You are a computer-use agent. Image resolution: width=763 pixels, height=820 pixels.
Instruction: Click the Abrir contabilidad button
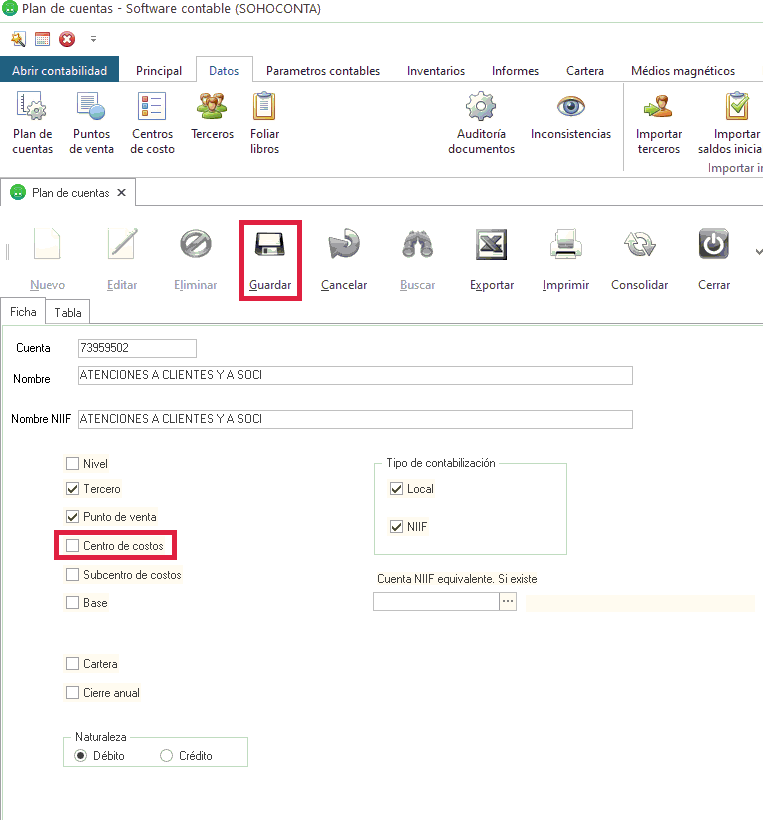point(60,71)
